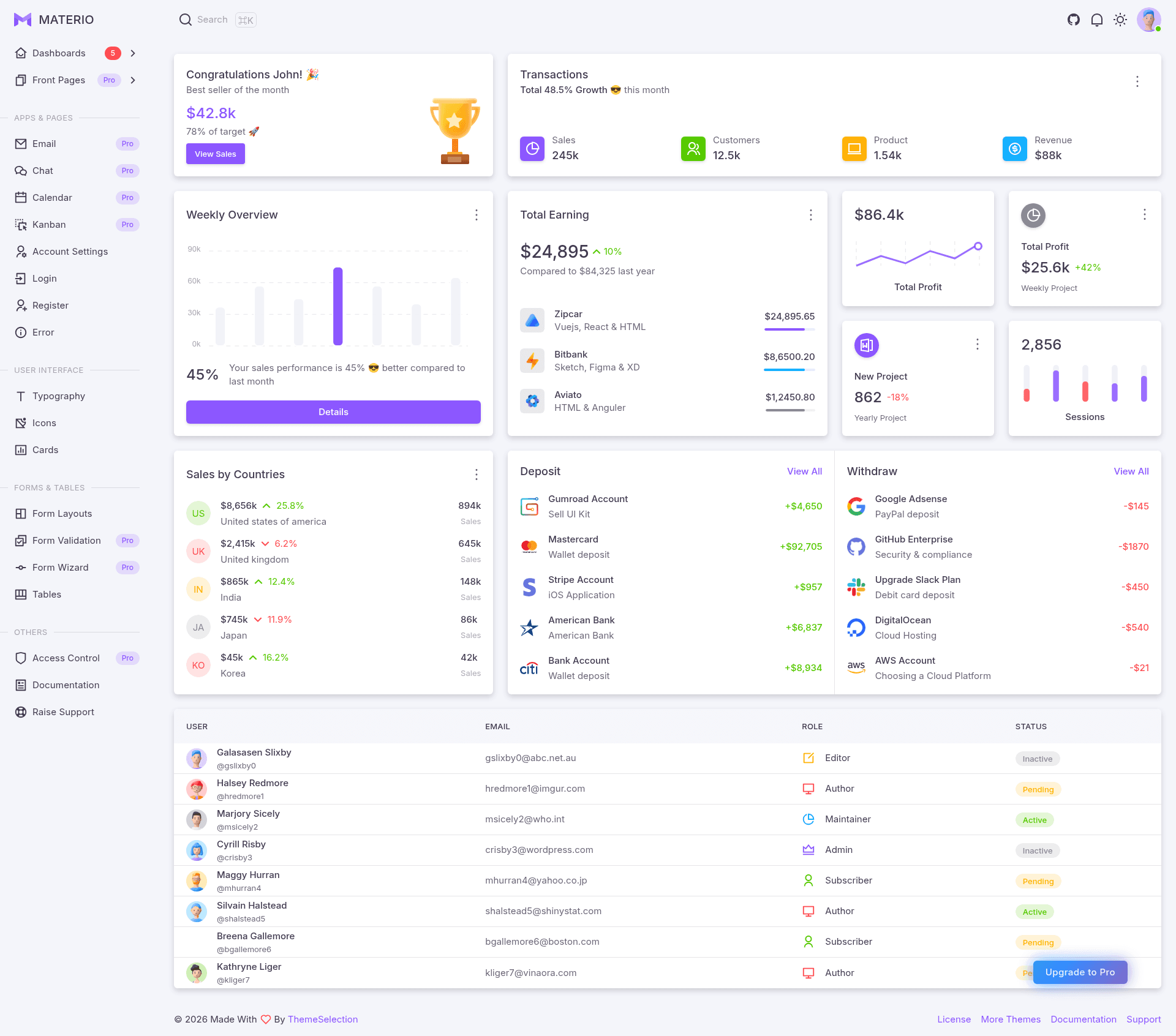The image size is (1176, 1036).
Task: Open the New Project card options menu
Action: point(978,344)
